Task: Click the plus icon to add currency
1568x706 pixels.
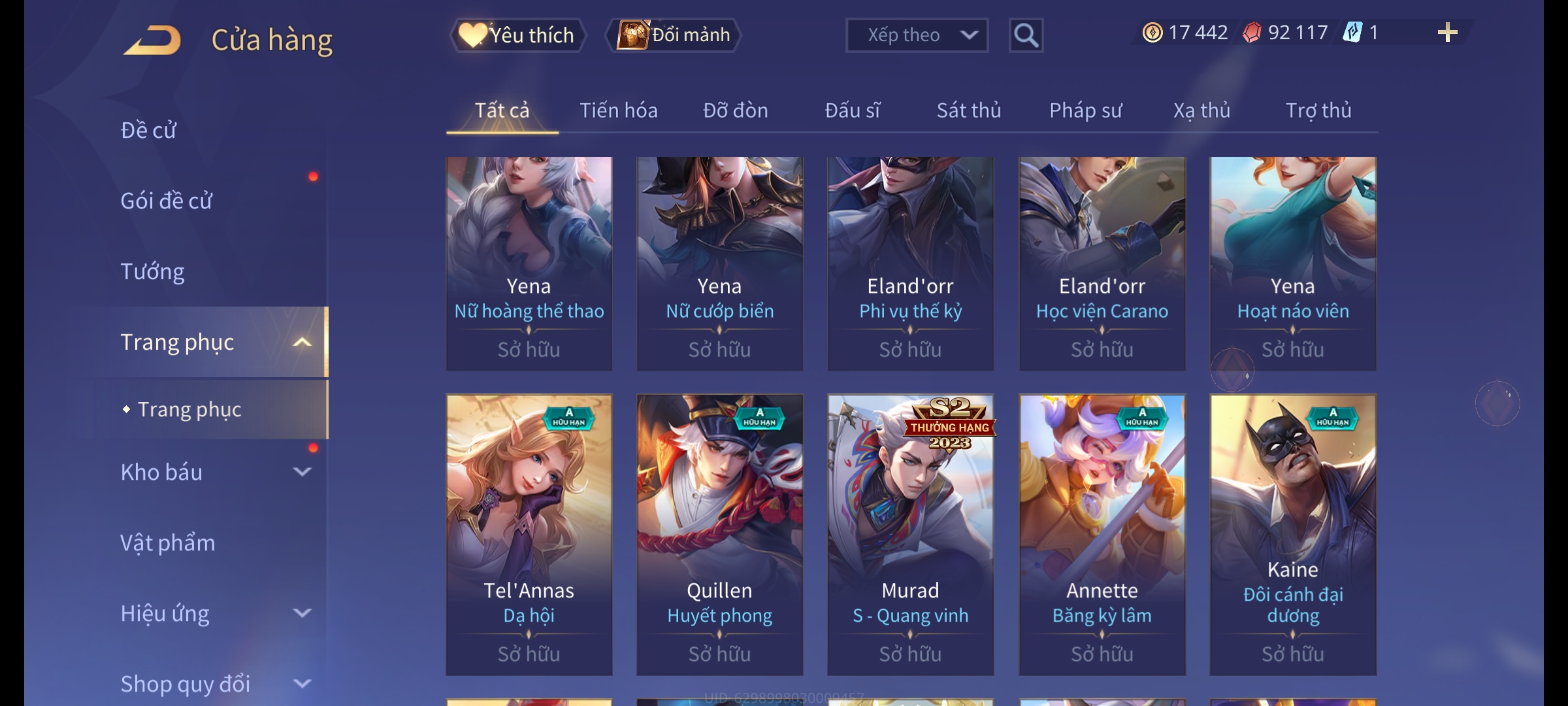Action: click(x=1448, y=33)
